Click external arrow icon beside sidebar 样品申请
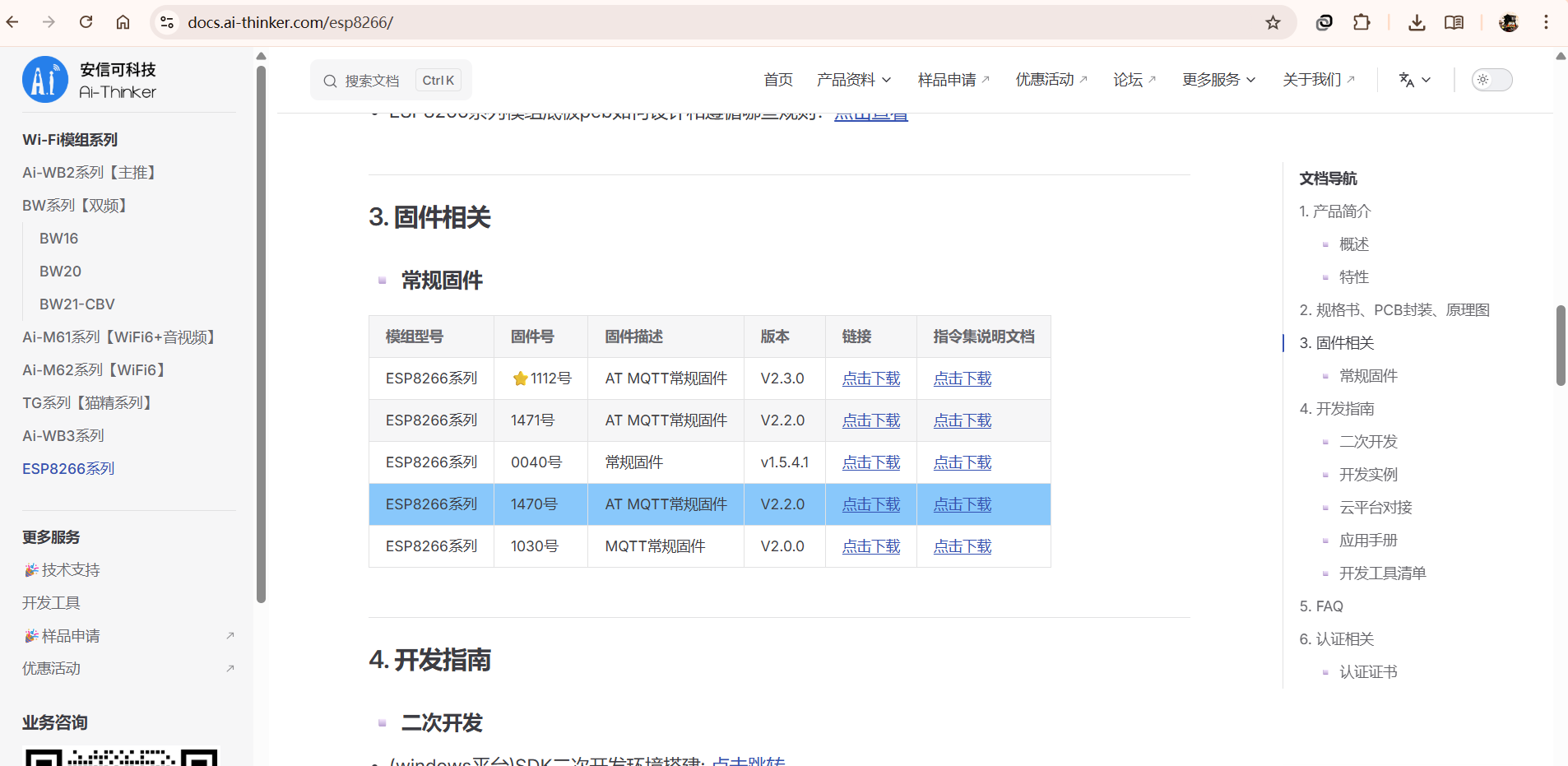 click(230, 636)
